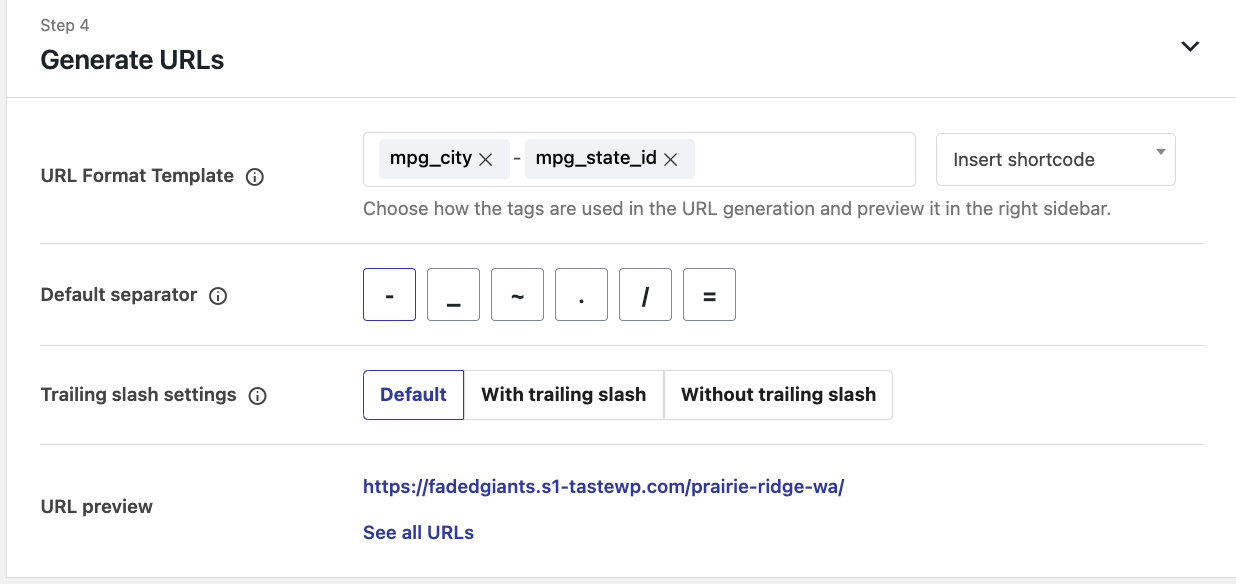Collapse the Generate URLs section
1236x584 pixels.
point(1190,47)
